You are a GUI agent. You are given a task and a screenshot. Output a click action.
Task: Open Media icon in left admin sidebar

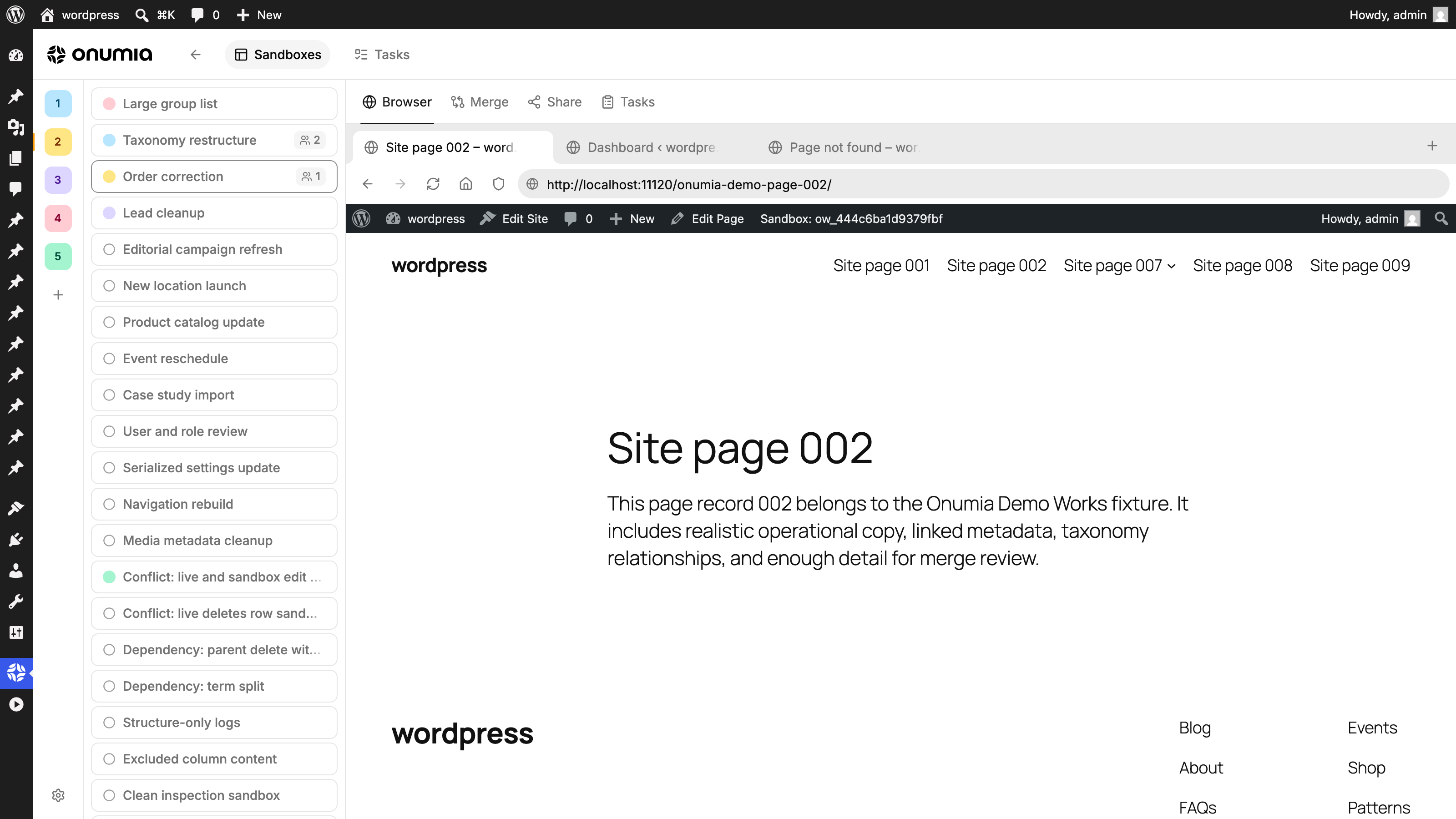pos(16,127)
